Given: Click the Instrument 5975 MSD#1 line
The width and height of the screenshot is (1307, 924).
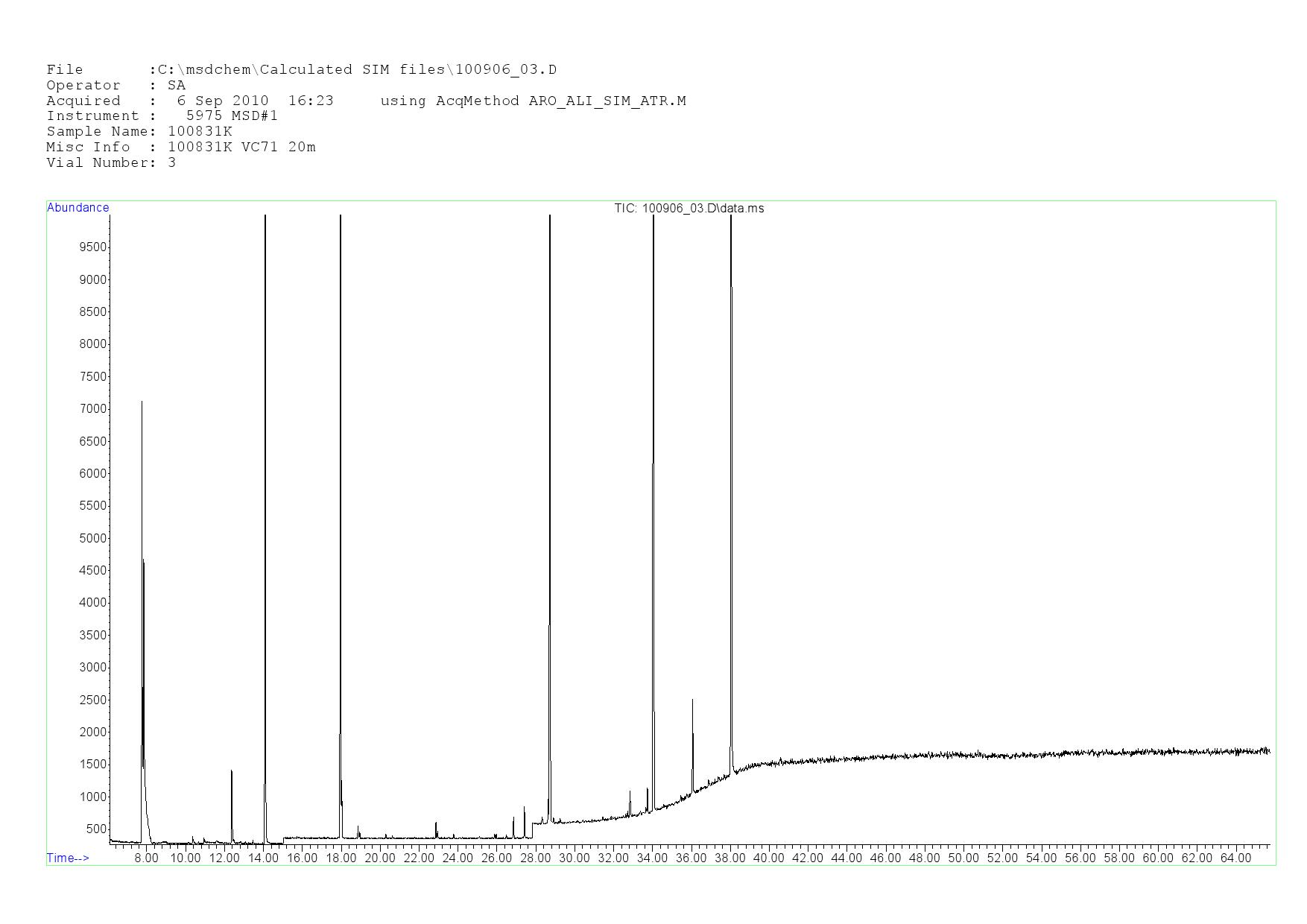Looking at the screenshot, I should [x=162, y=116].
